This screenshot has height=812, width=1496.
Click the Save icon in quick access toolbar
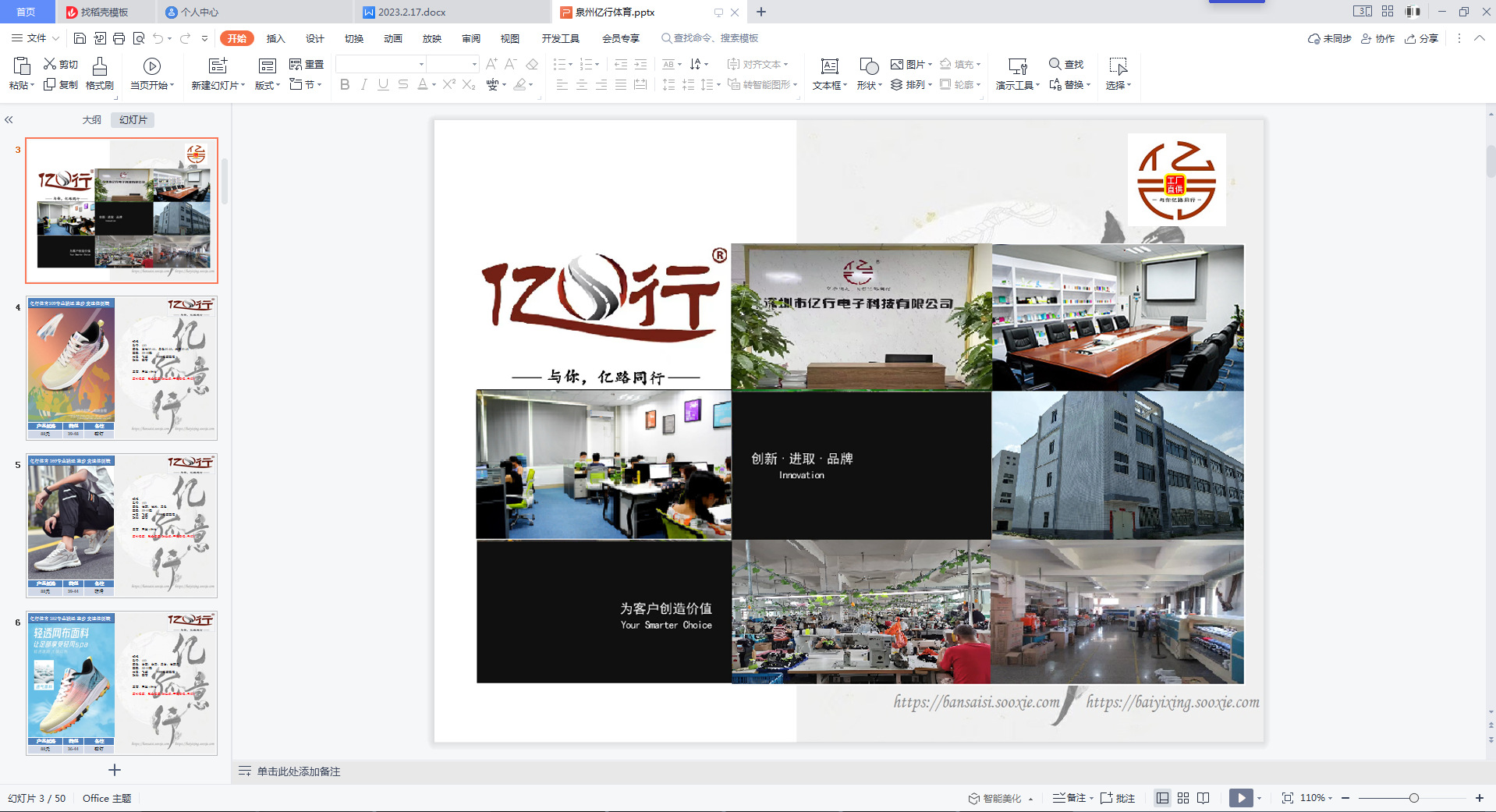point(80,38)
